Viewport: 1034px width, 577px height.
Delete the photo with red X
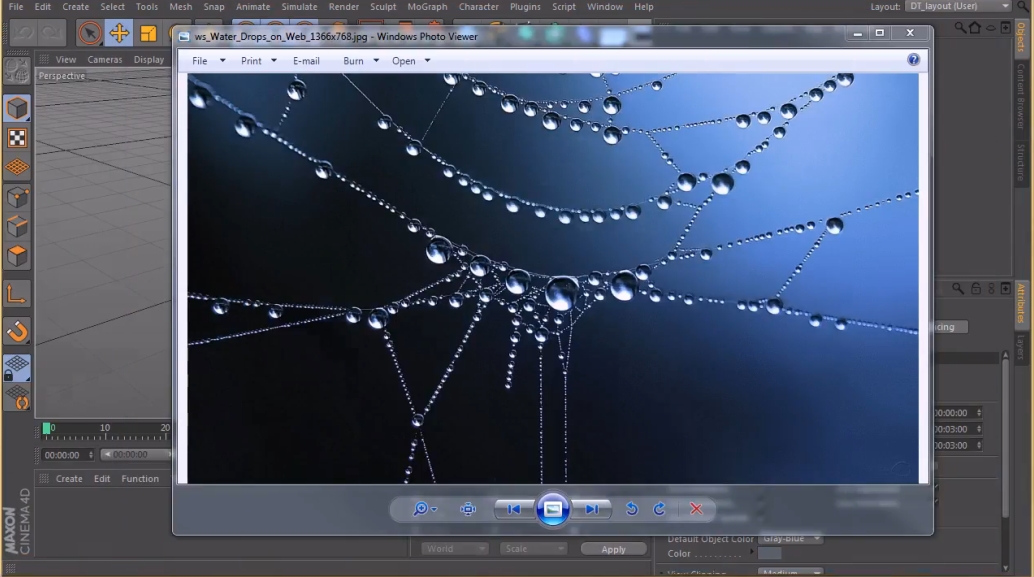pyautogui.click(x=696, y=509)
